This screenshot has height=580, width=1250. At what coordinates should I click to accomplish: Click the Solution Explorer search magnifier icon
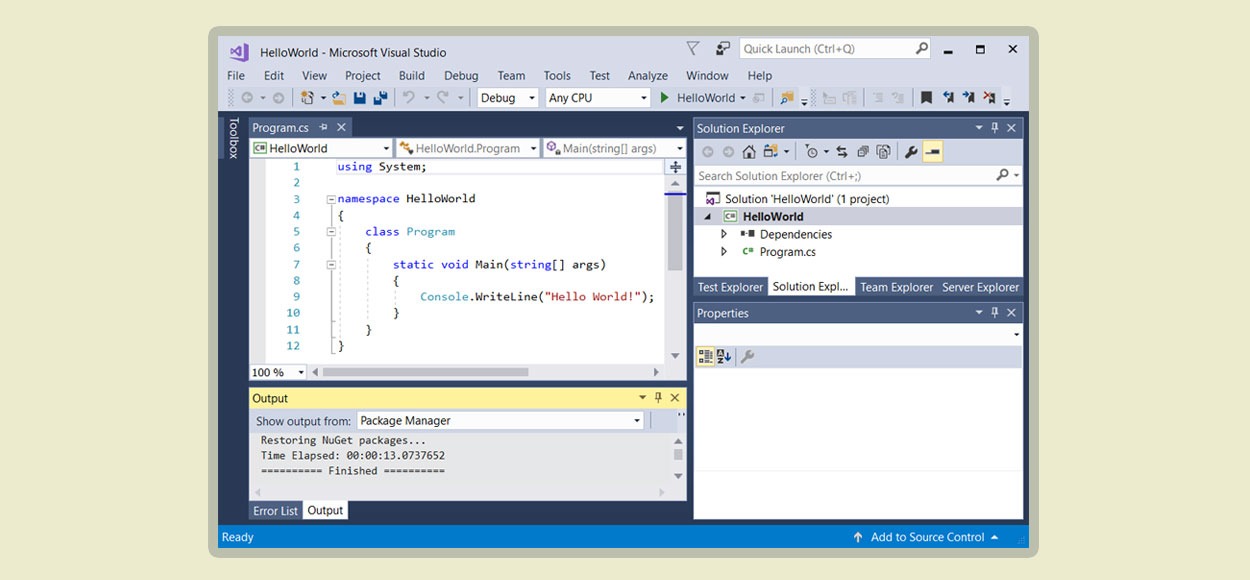point(1003,175)
